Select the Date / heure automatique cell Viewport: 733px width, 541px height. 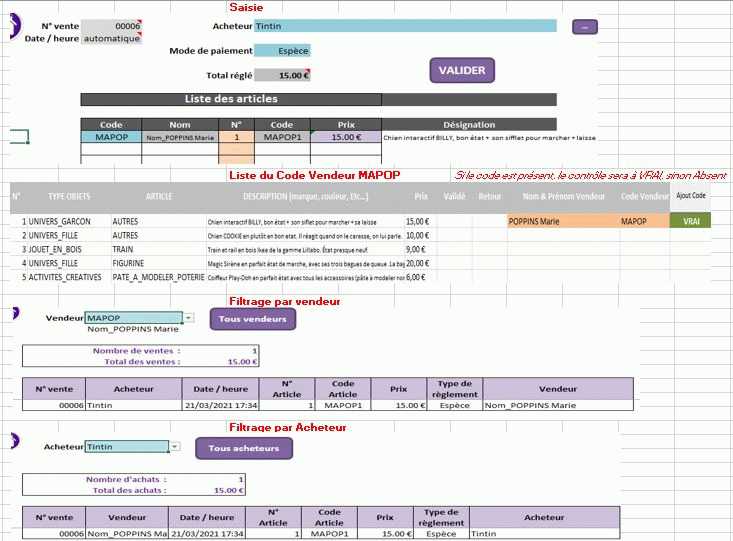point(111,38)
